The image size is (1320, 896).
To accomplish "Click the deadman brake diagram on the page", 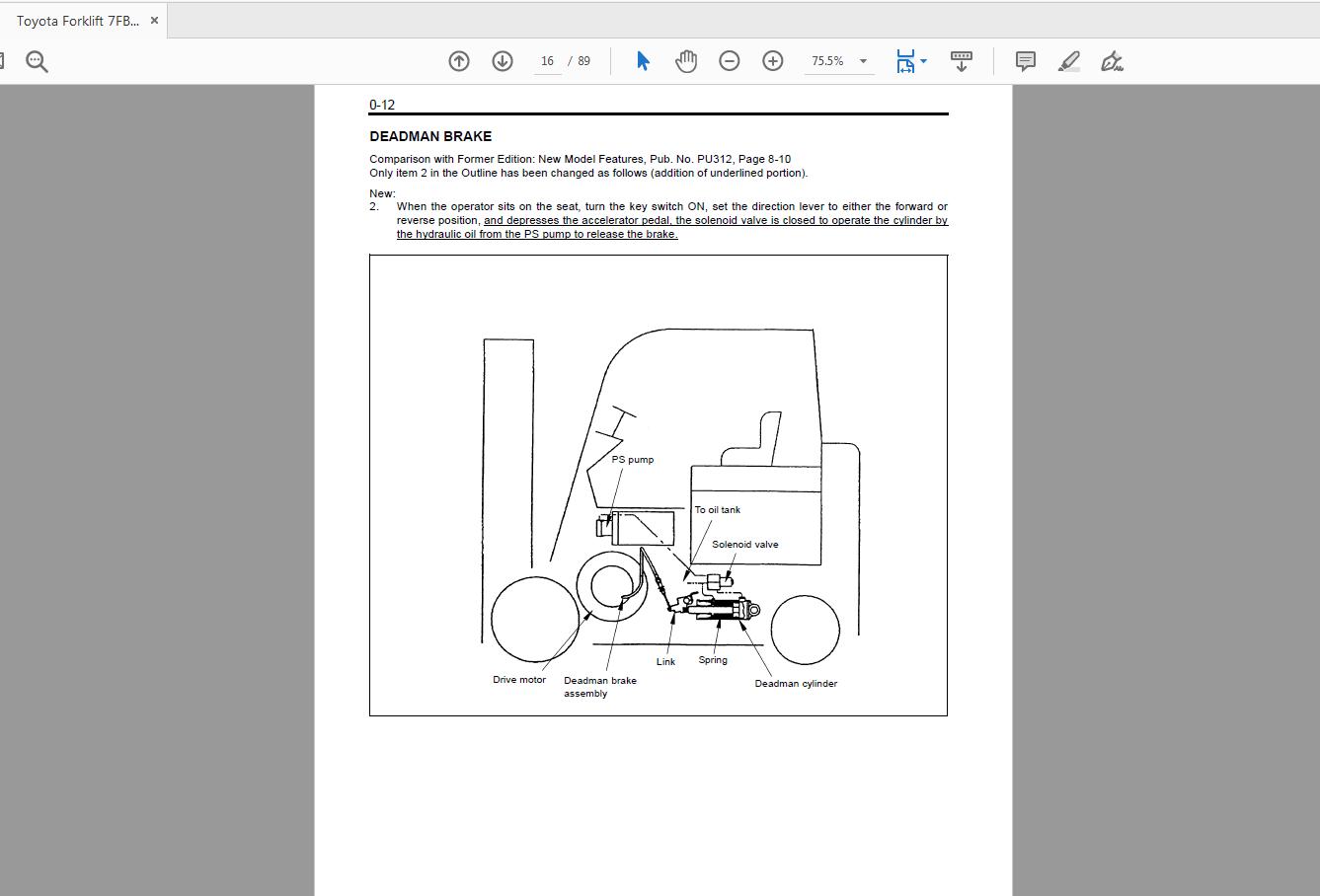I will 659,484.
